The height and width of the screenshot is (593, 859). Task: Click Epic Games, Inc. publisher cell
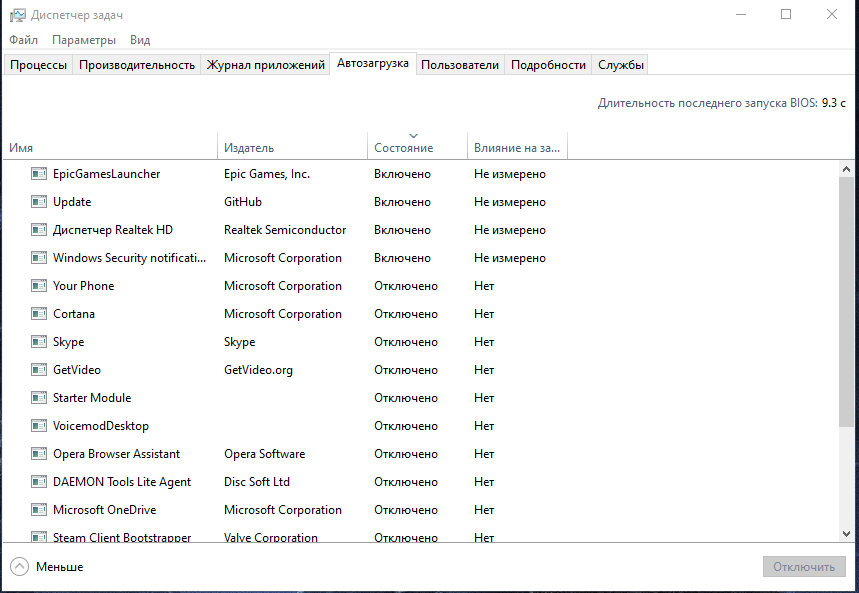[x=267, y=174]
